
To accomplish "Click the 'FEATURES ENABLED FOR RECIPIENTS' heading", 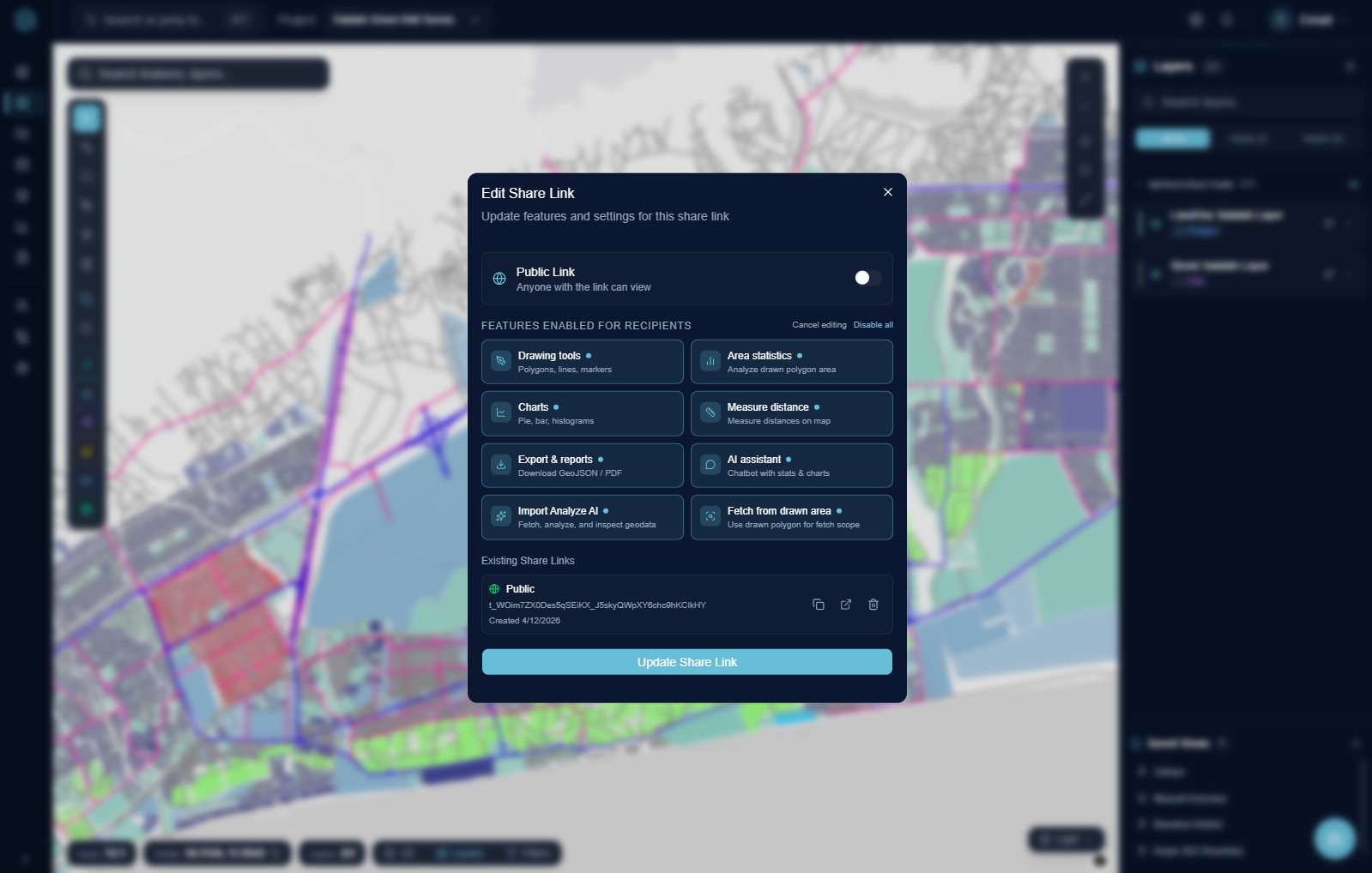I will click(586, 326).
